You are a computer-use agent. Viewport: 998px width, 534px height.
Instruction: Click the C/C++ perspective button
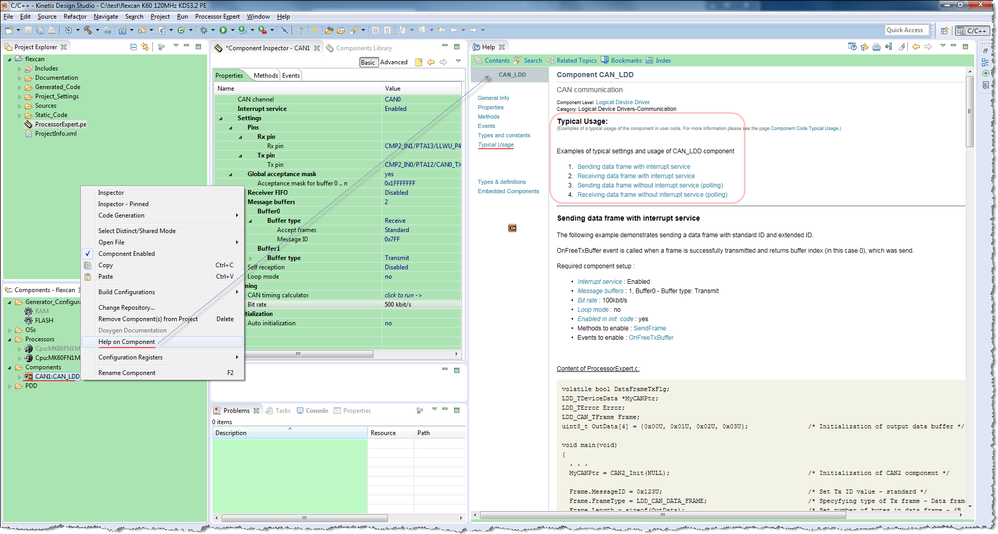pyautogui.click(x=974, y=30)
